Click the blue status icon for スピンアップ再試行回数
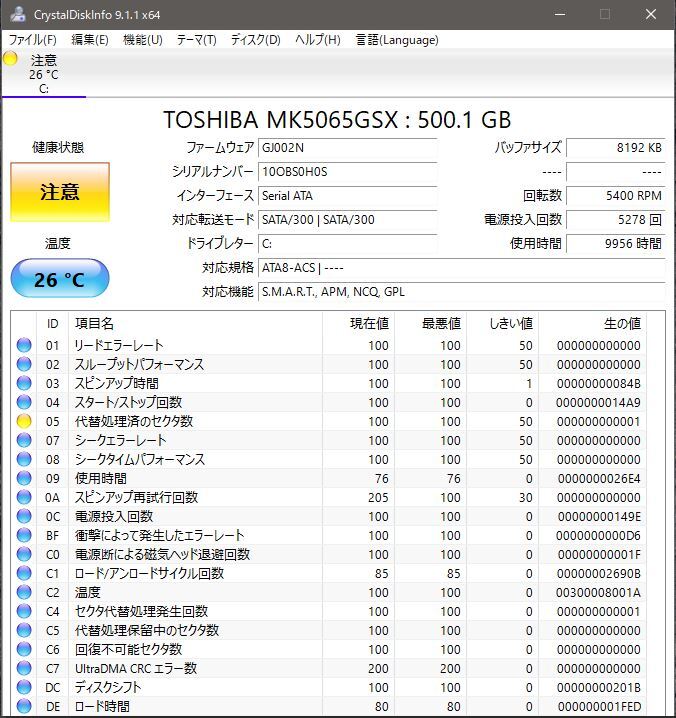The height and width of the screenshot is (718, 676). [24, 497]
